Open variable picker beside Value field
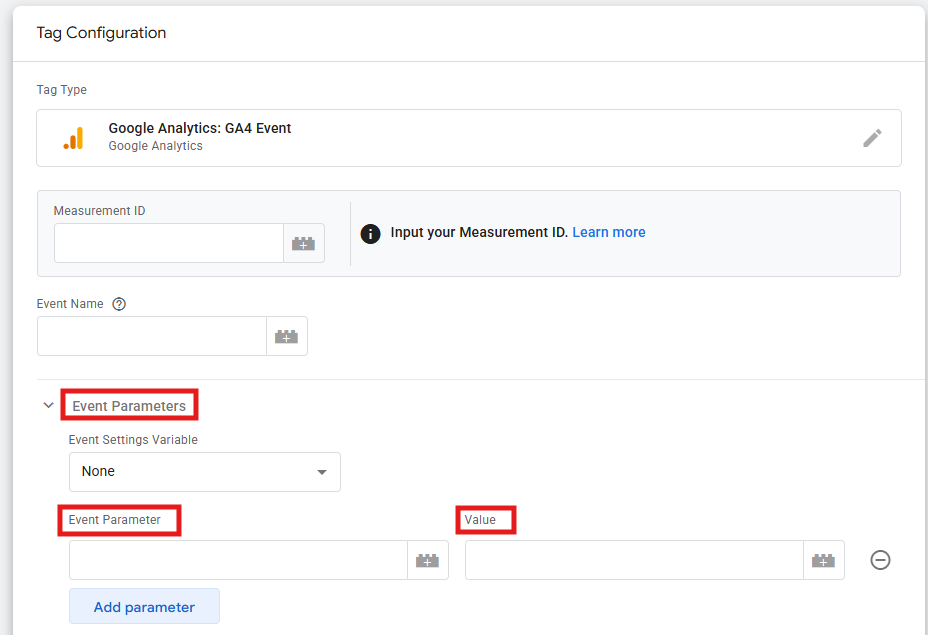The image size is (928, 635). pos(823,560)
